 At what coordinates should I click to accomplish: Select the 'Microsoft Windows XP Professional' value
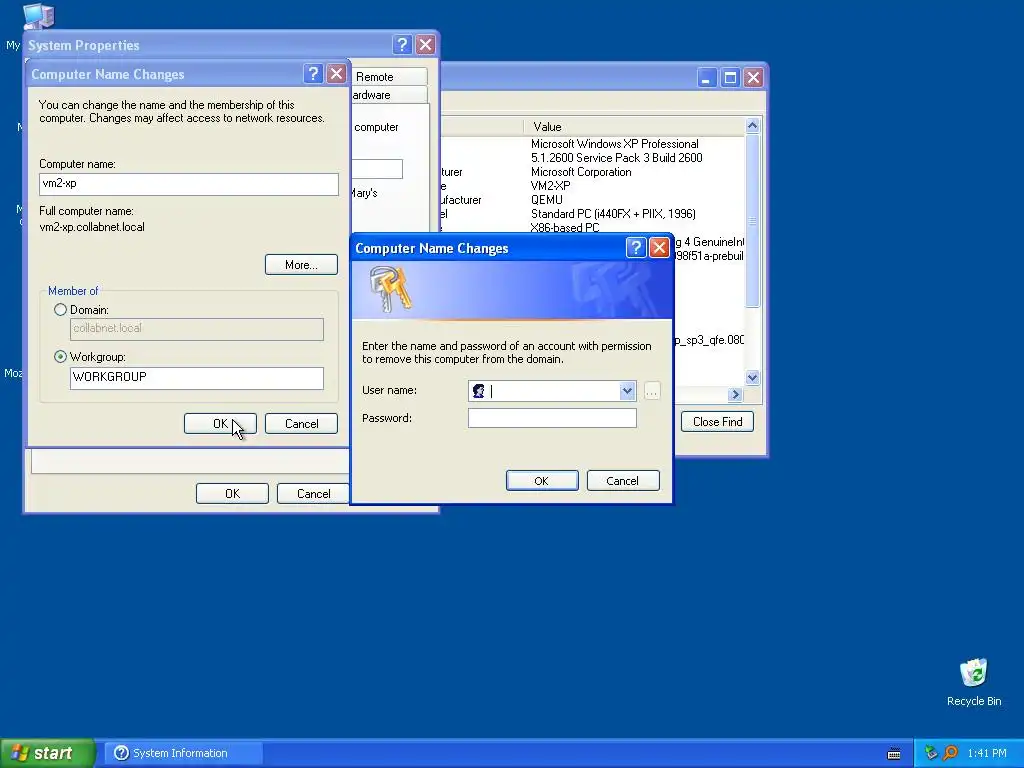(x=615, y=144)
